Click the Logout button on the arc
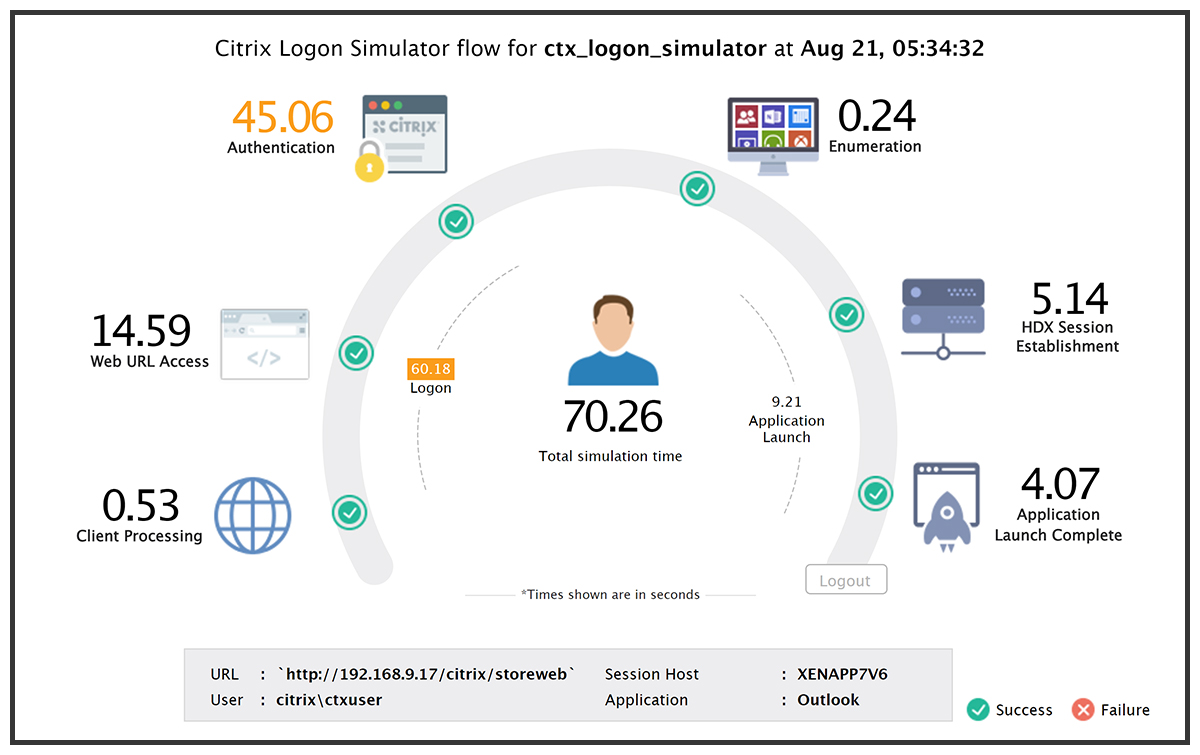The width and height of the screenshot is (1200, 755). 846,580
